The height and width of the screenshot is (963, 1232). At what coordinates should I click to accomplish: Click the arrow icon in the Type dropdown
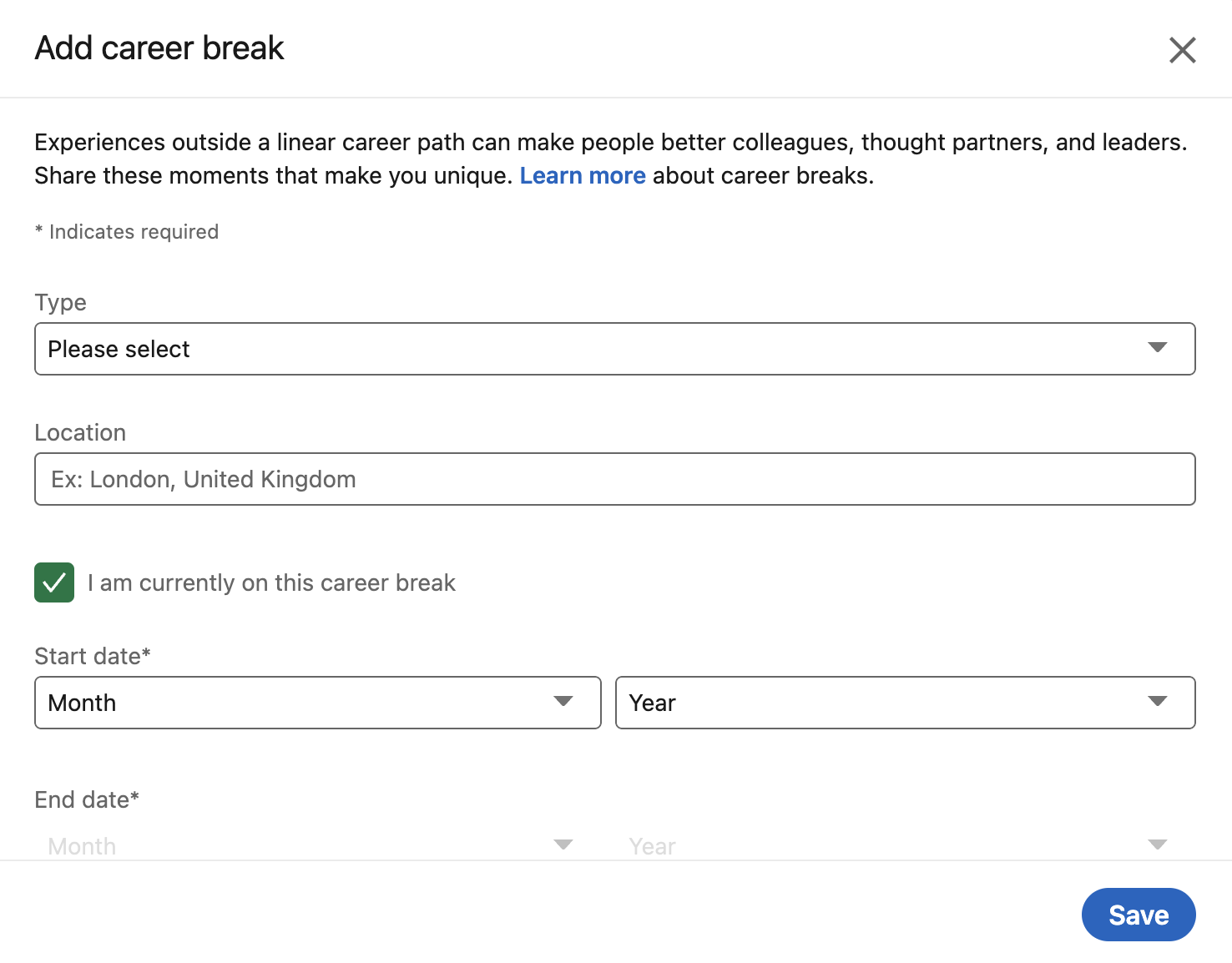(1157, 348)
